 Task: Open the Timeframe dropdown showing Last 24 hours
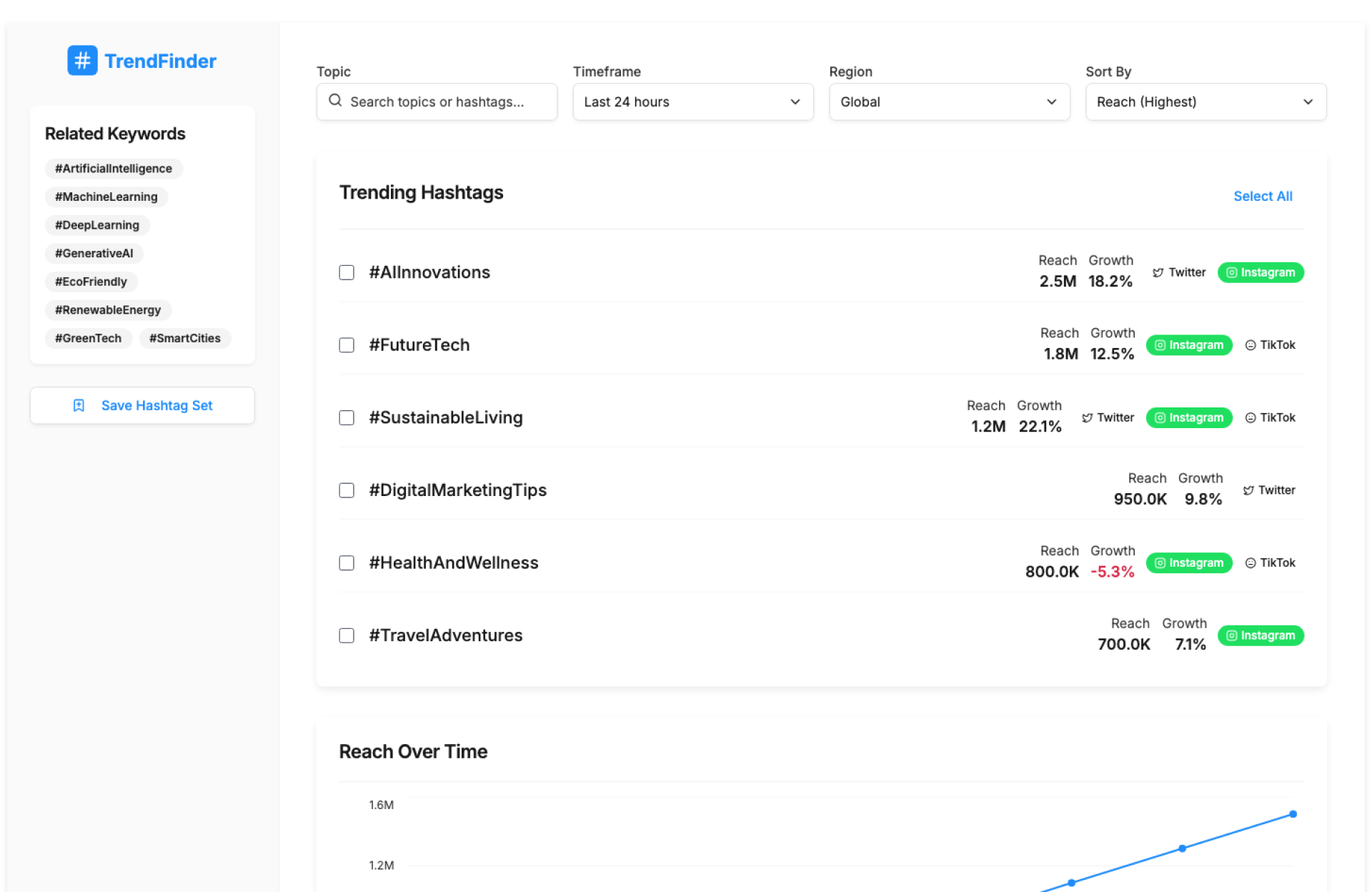(692, 101)
